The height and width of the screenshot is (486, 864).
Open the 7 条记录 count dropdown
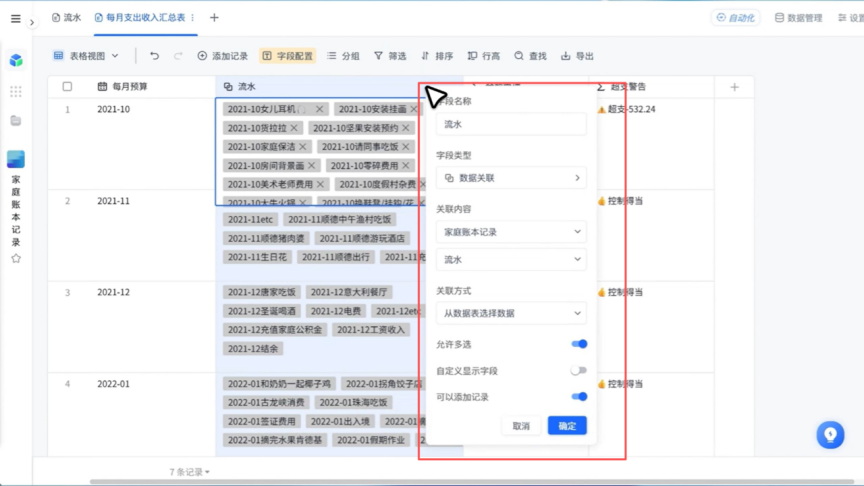190,472
